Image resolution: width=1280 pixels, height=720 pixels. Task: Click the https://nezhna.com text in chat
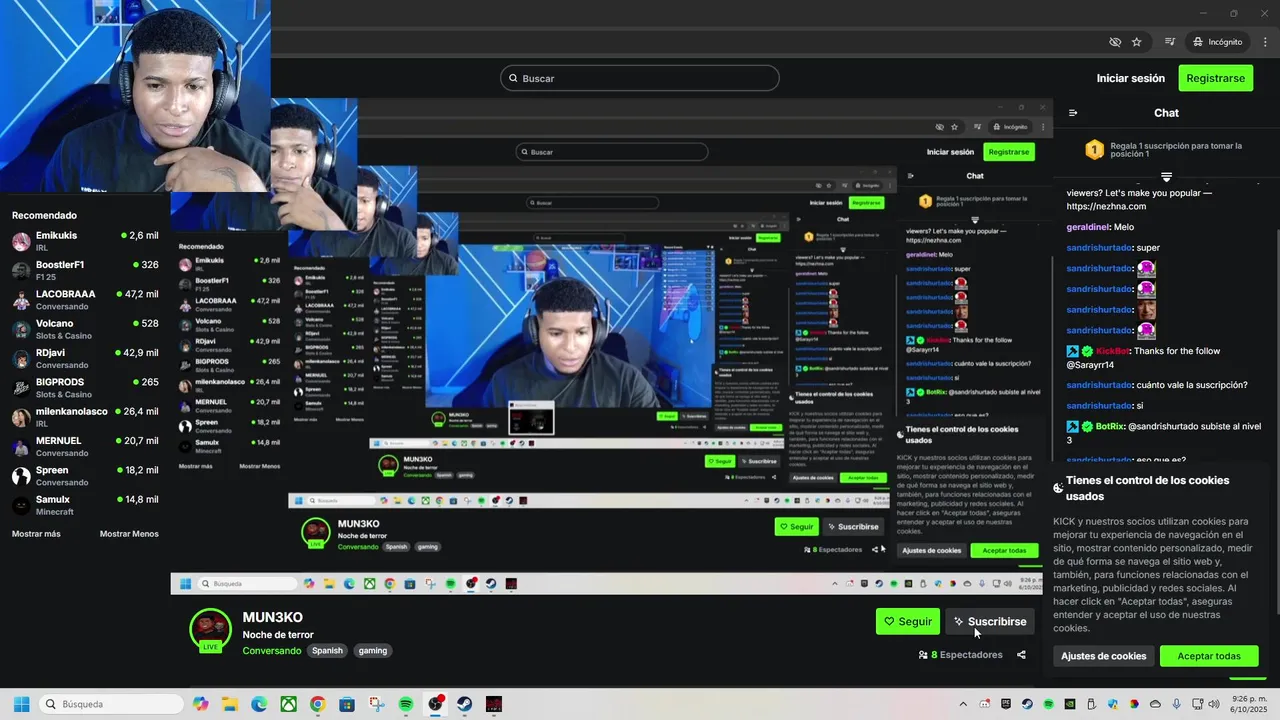[1107, 206]
